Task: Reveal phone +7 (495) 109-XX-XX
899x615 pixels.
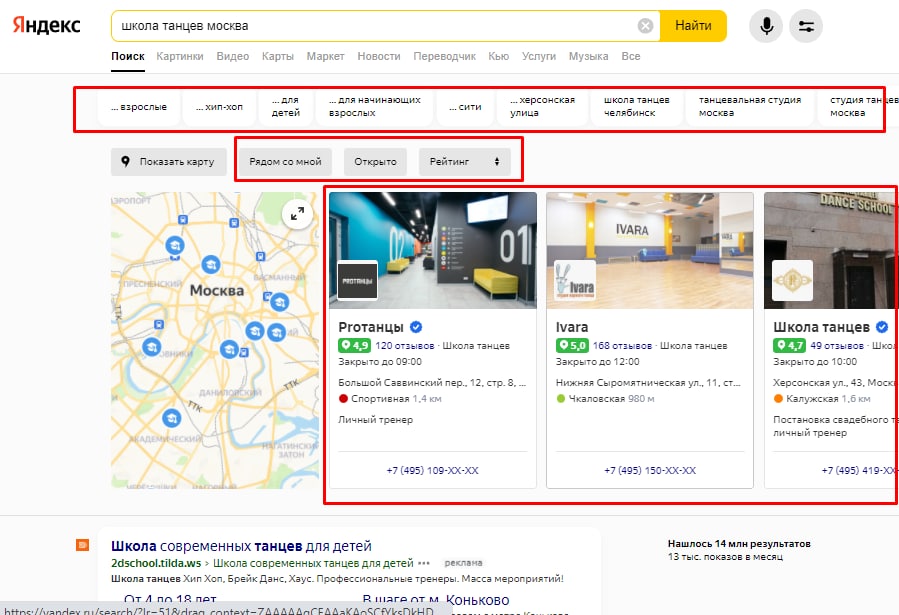Action: coord(432,471)
